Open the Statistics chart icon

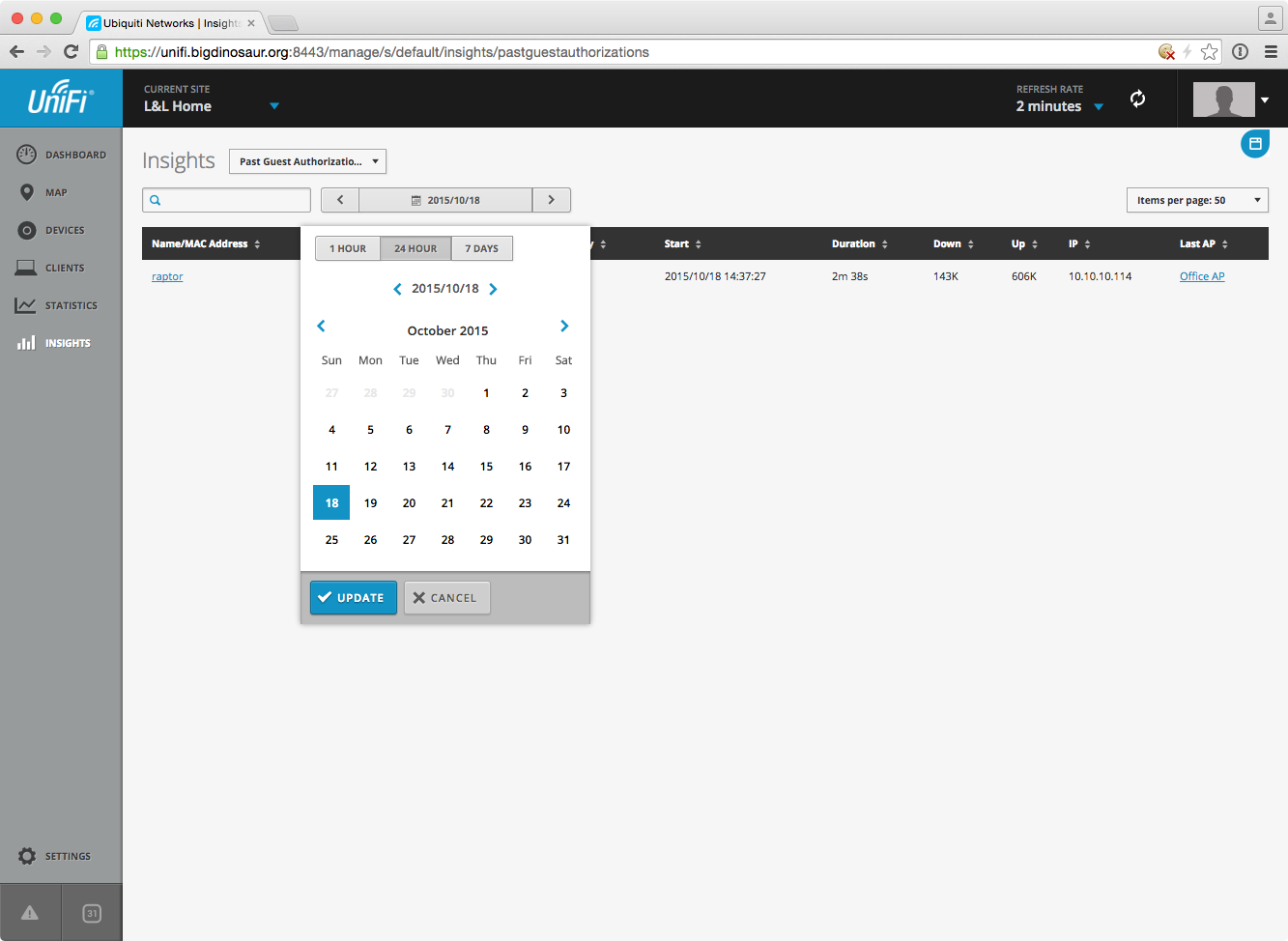(26, 305)
